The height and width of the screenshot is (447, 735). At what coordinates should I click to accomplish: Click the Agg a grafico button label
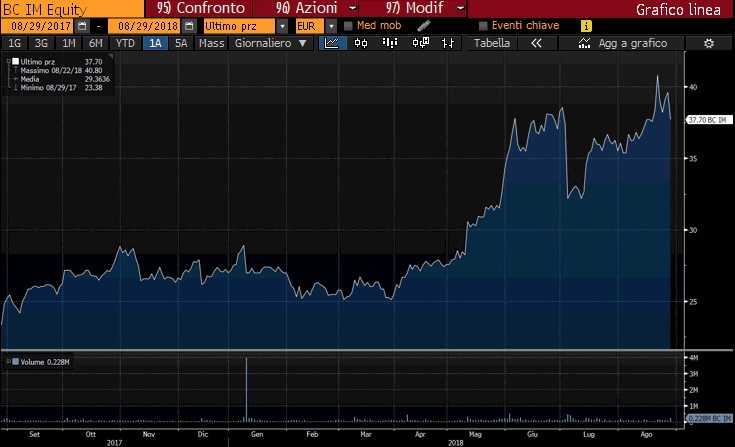[x=633, y=43]
